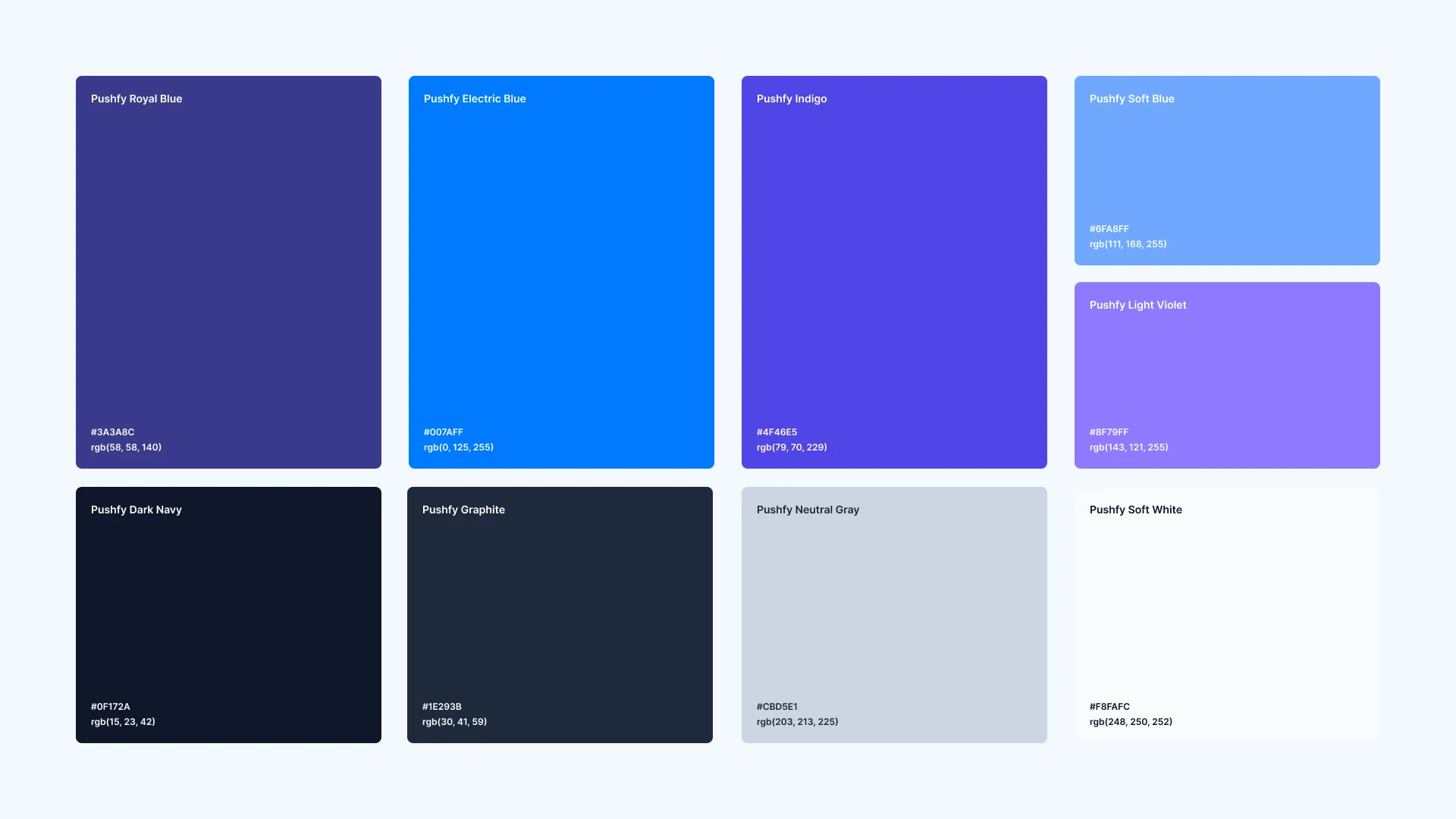This screenshot has width=1456, height=819.
Task: Select the Pushfy Indigo title
Action: 792,99
